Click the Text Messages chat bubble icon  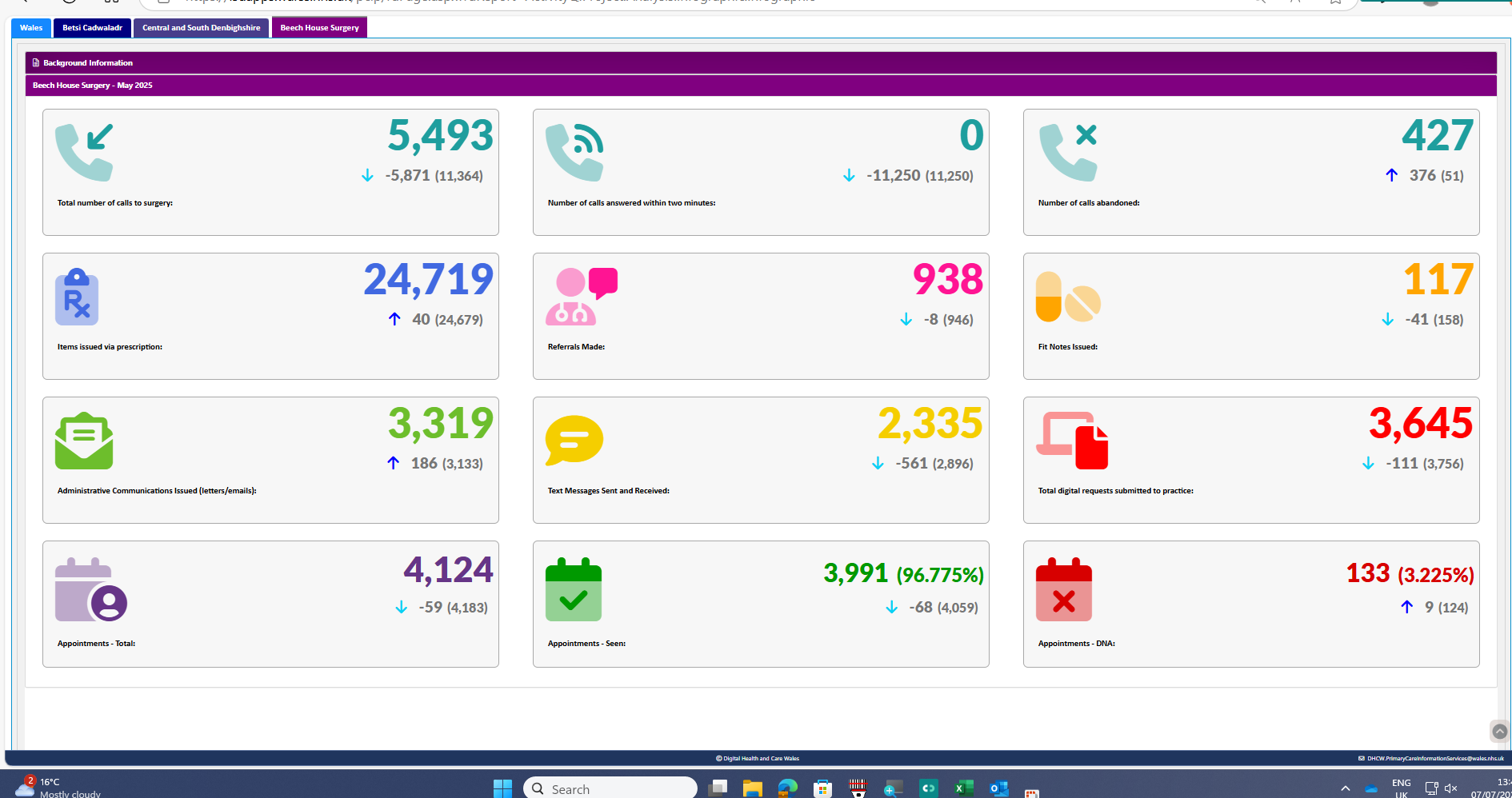click(x=574, y=439)
